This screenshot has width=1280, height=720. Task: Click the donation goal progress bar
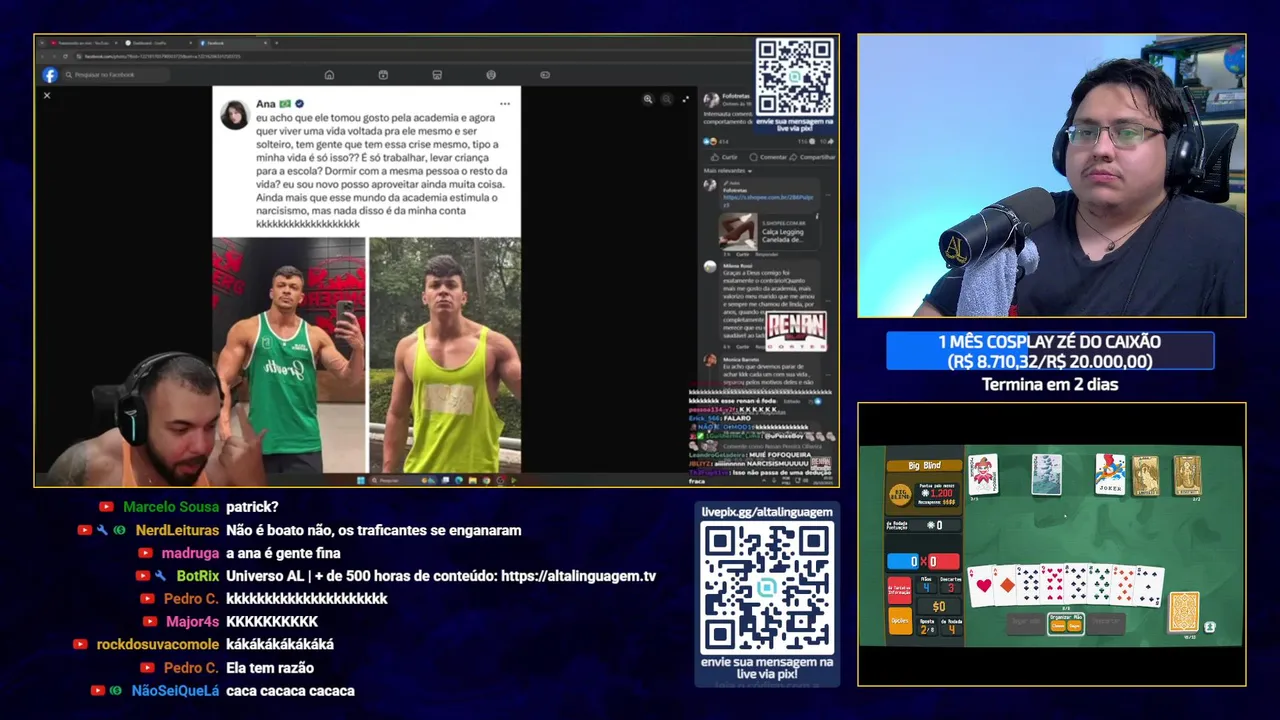pyautogui.click(x=1050, y=352)
